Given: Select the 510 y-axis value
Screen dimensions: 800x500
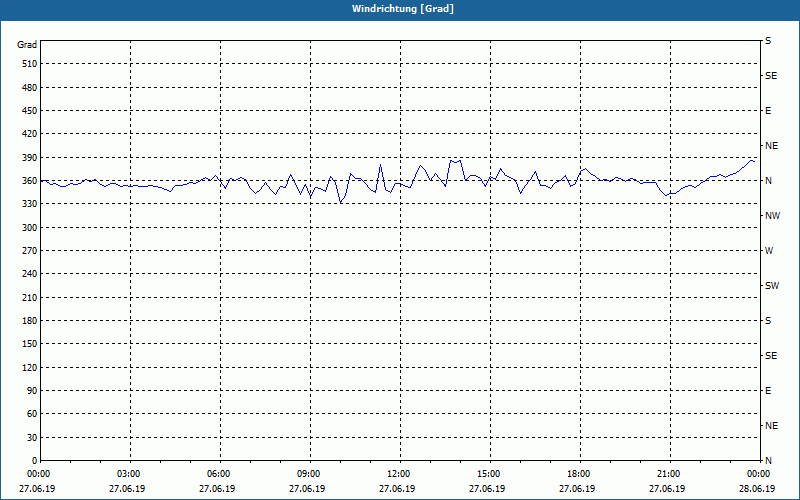Looking at the screenshot, I should pyautogui.click(x=30, y=64).
